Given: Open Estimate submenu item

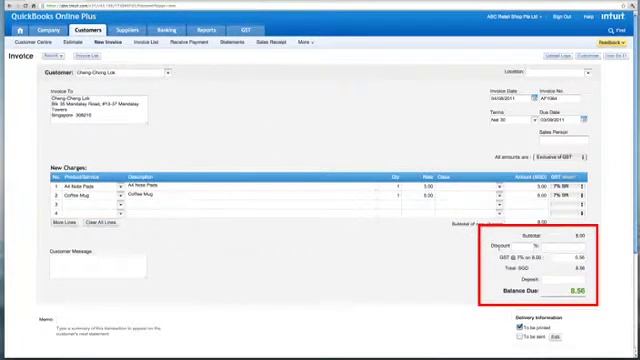Looking at the screenshot, I should [73, 42].
